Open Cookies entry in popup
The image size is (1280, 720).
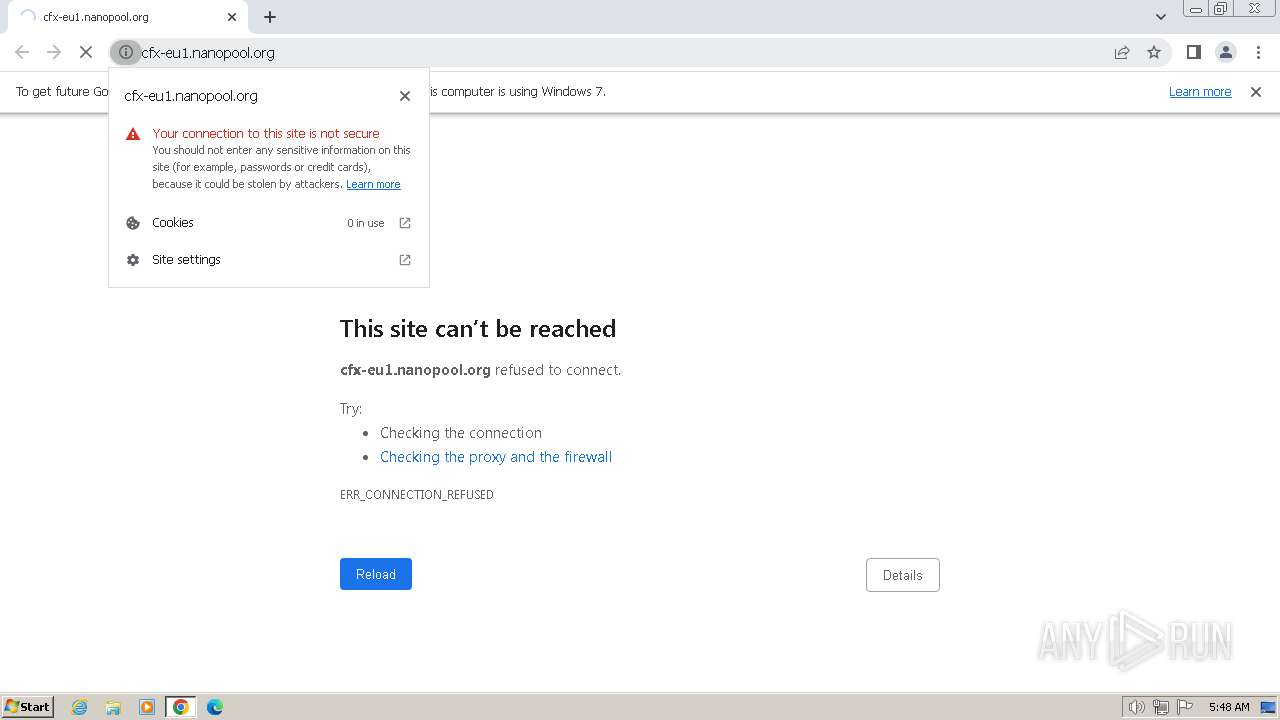(269, 223)
